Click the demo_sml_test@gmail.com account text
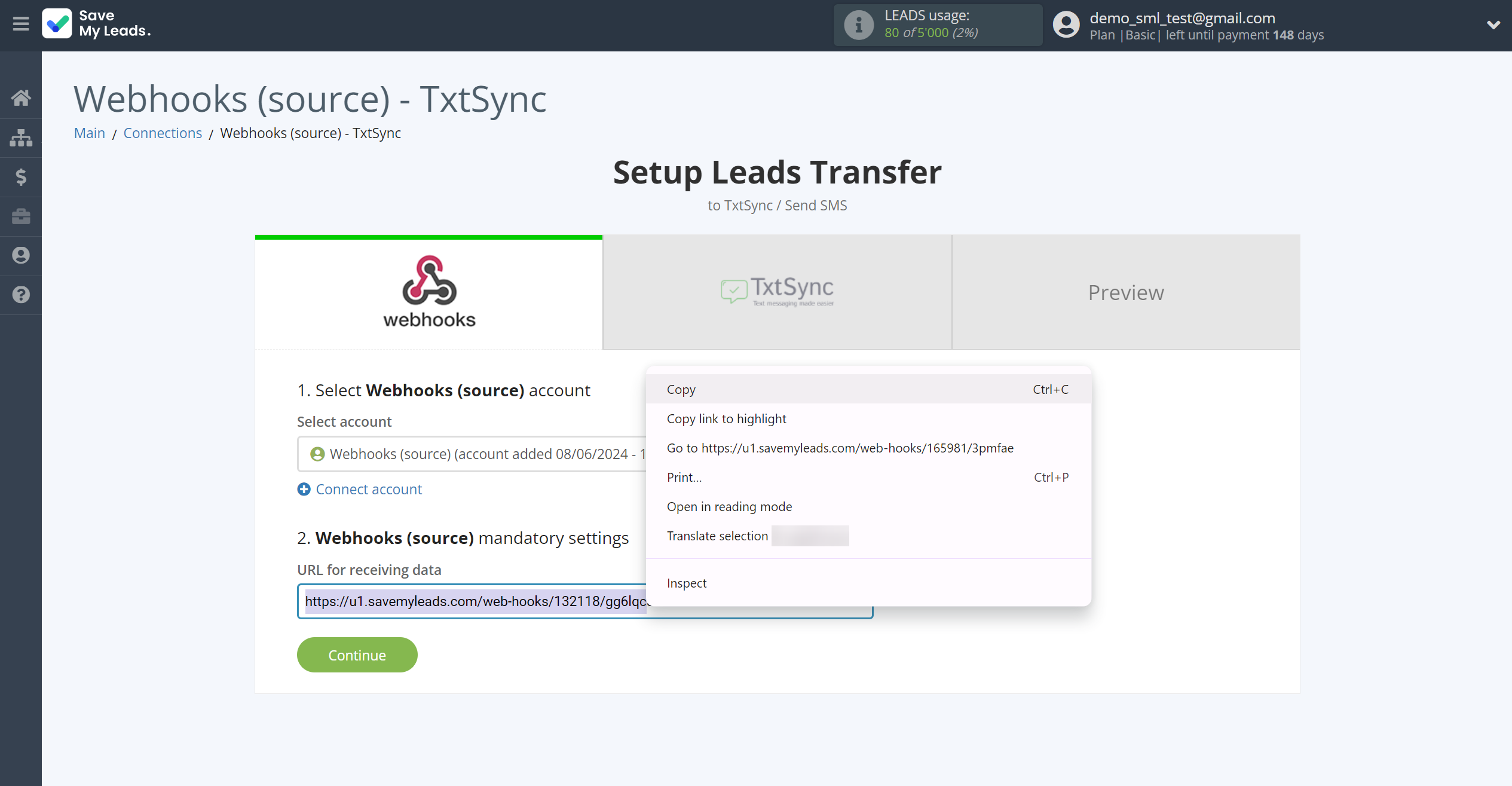Viewport: 1512px width, 786px height. pyautogui.click(x=1182, y=18)
